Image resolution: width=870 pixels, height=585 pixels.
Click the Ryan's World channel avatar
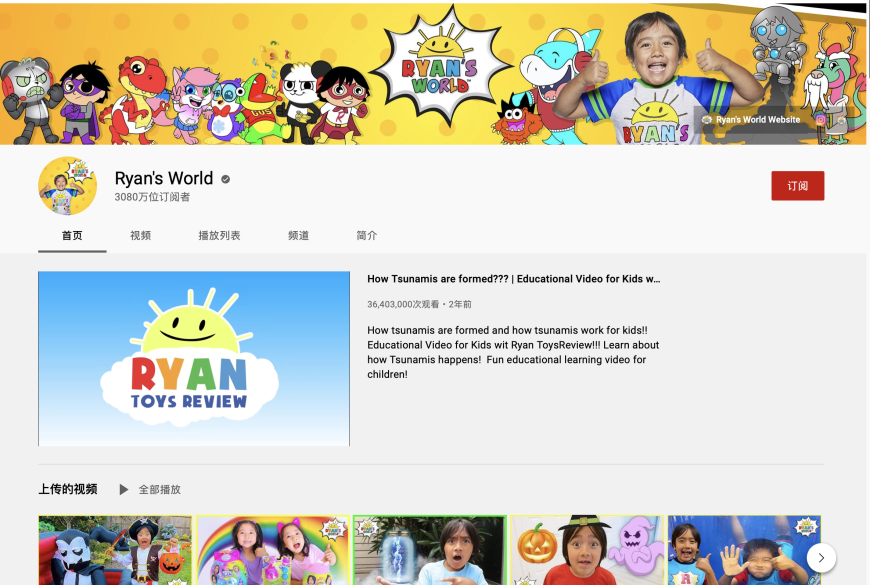[x=67, y=186]
